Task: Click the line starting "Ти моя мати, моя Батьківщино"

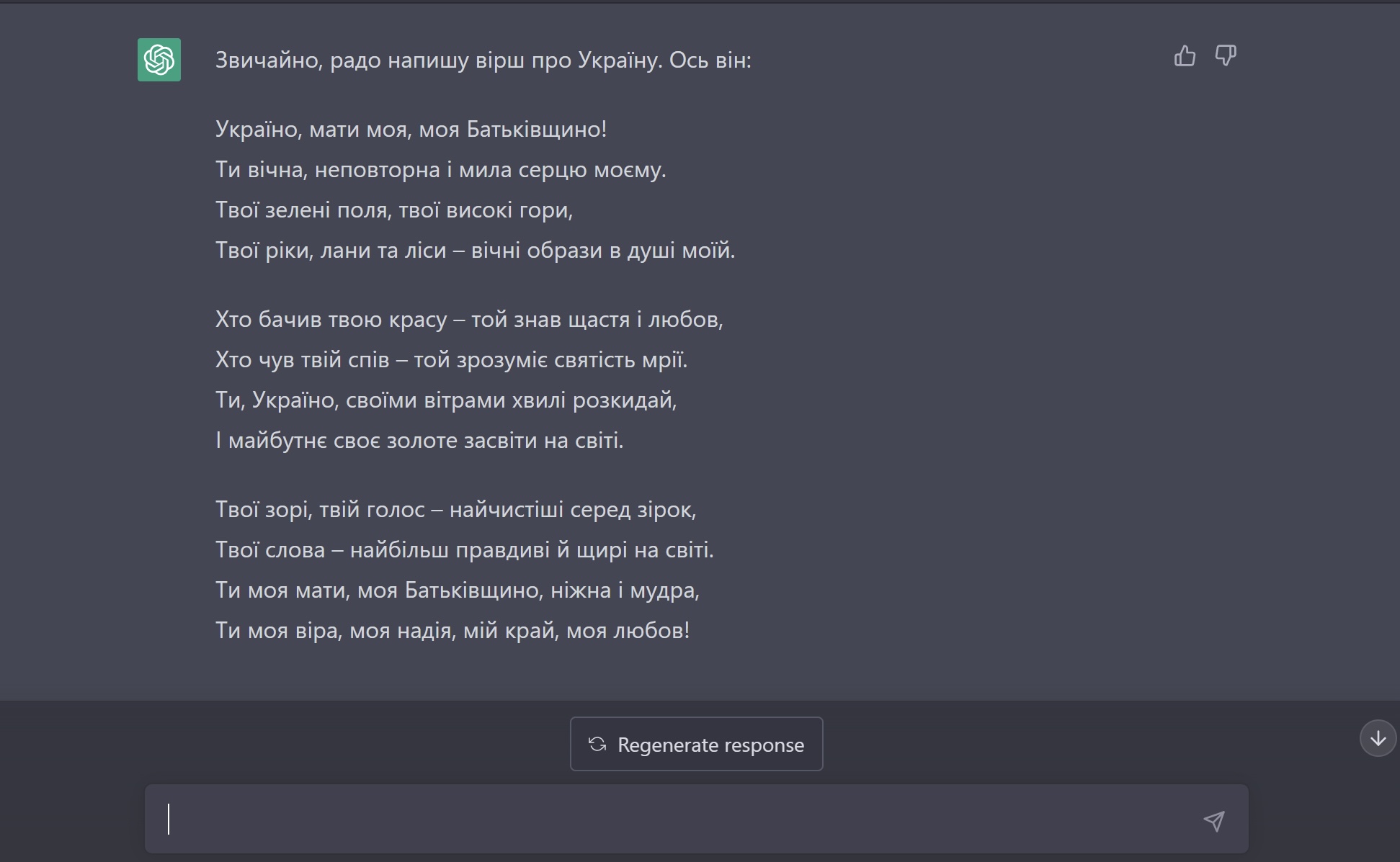Action: tap(458, 591)
